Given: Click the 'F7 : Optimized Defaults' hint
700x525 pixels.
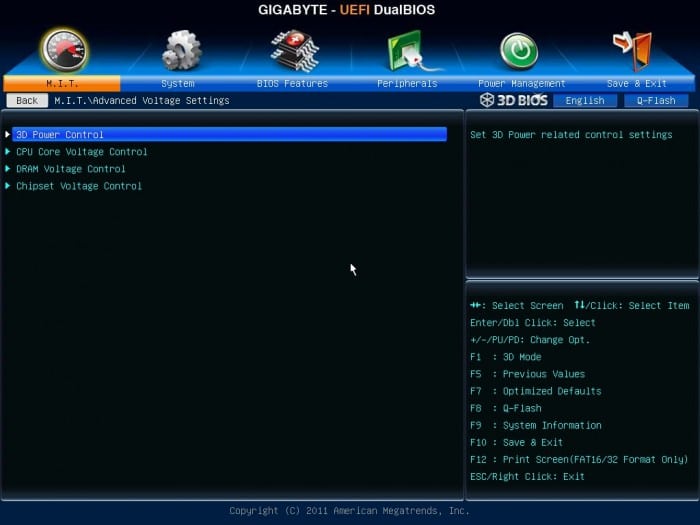Looking at the screenshot, I should coord(536,391).
